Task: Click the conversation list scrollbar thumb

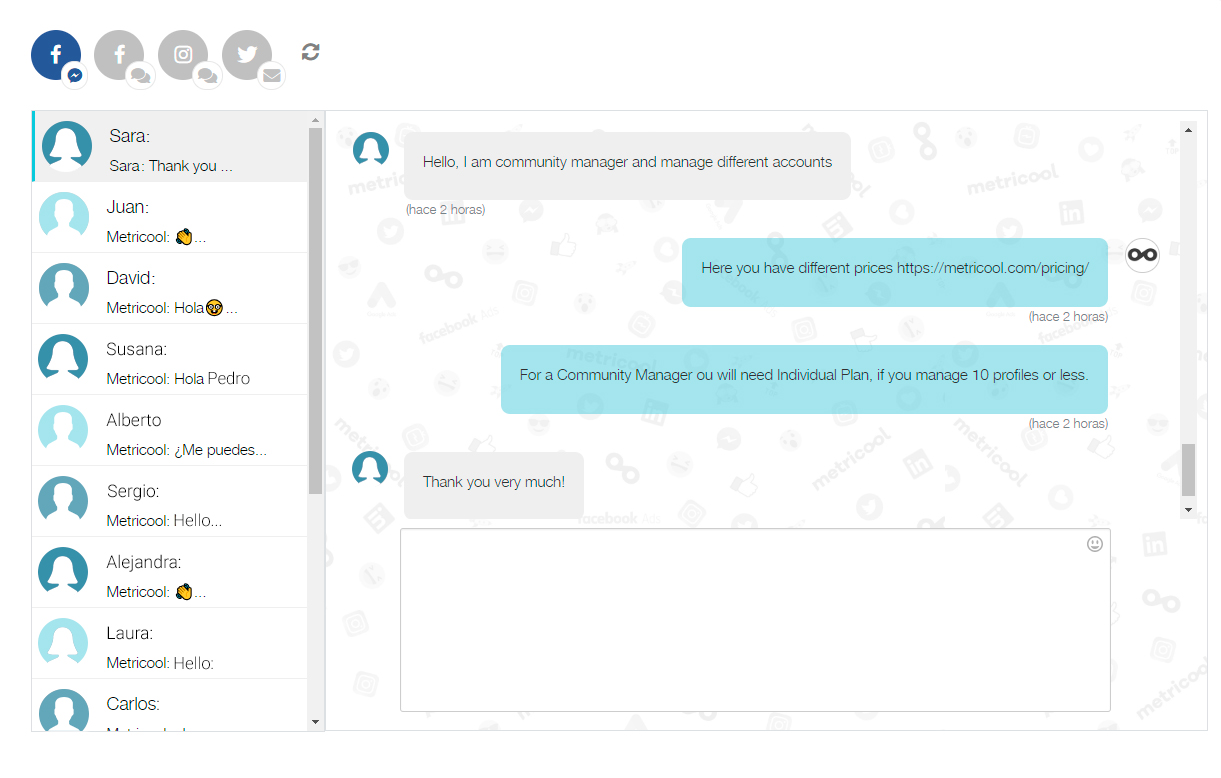Action: [x=316, y=311]
